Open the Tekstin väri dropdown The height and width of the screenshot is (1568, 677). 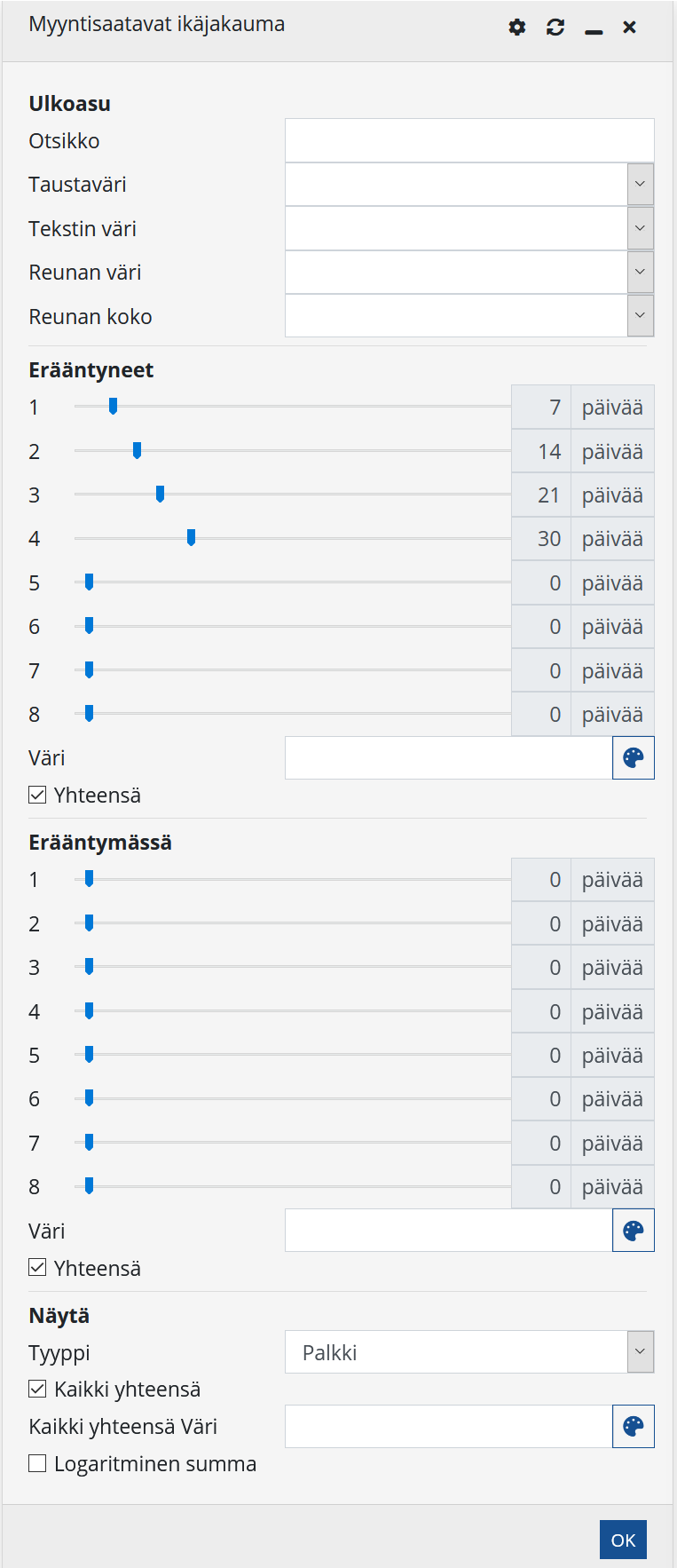point(640,228)
